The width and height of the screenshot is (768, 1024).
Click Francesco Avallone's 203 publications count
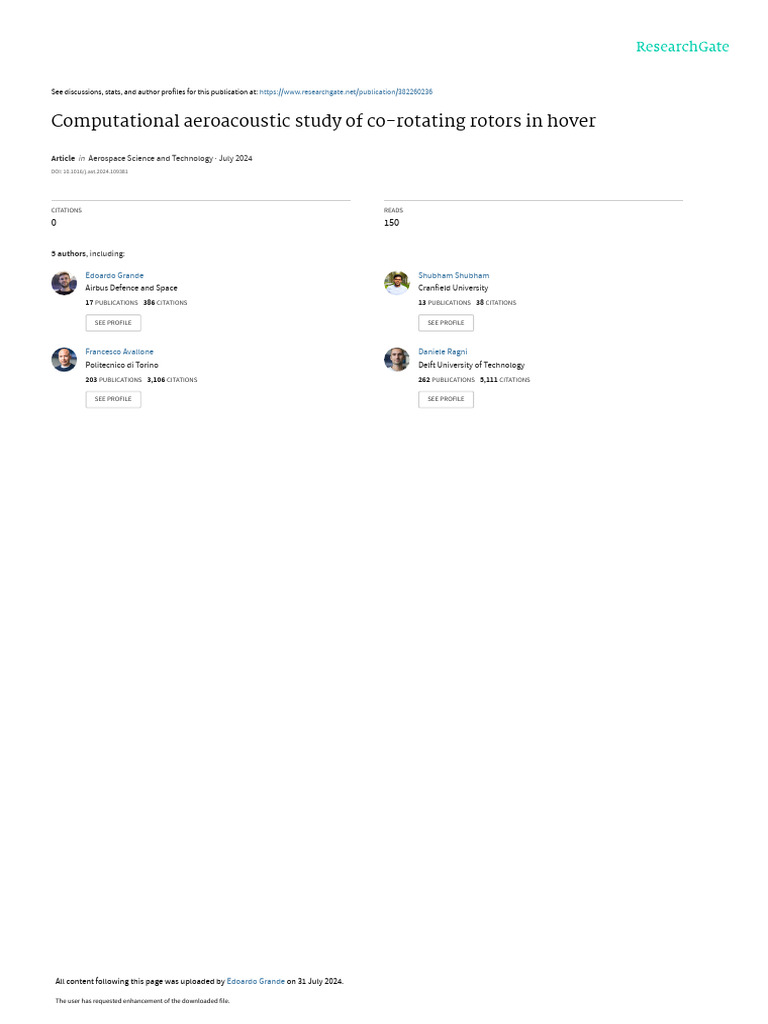pyautogui.click(x=113, y=380)
